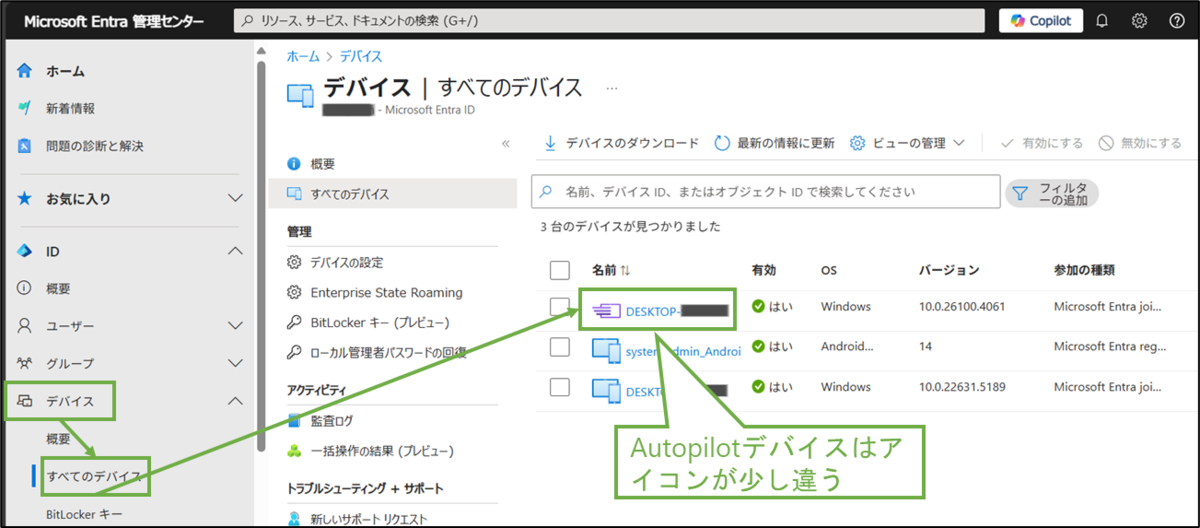The height and width of the screenshot is (528, 1200).
Task: Open 監査ログ in the blade menu
Action: pos(331,421)
